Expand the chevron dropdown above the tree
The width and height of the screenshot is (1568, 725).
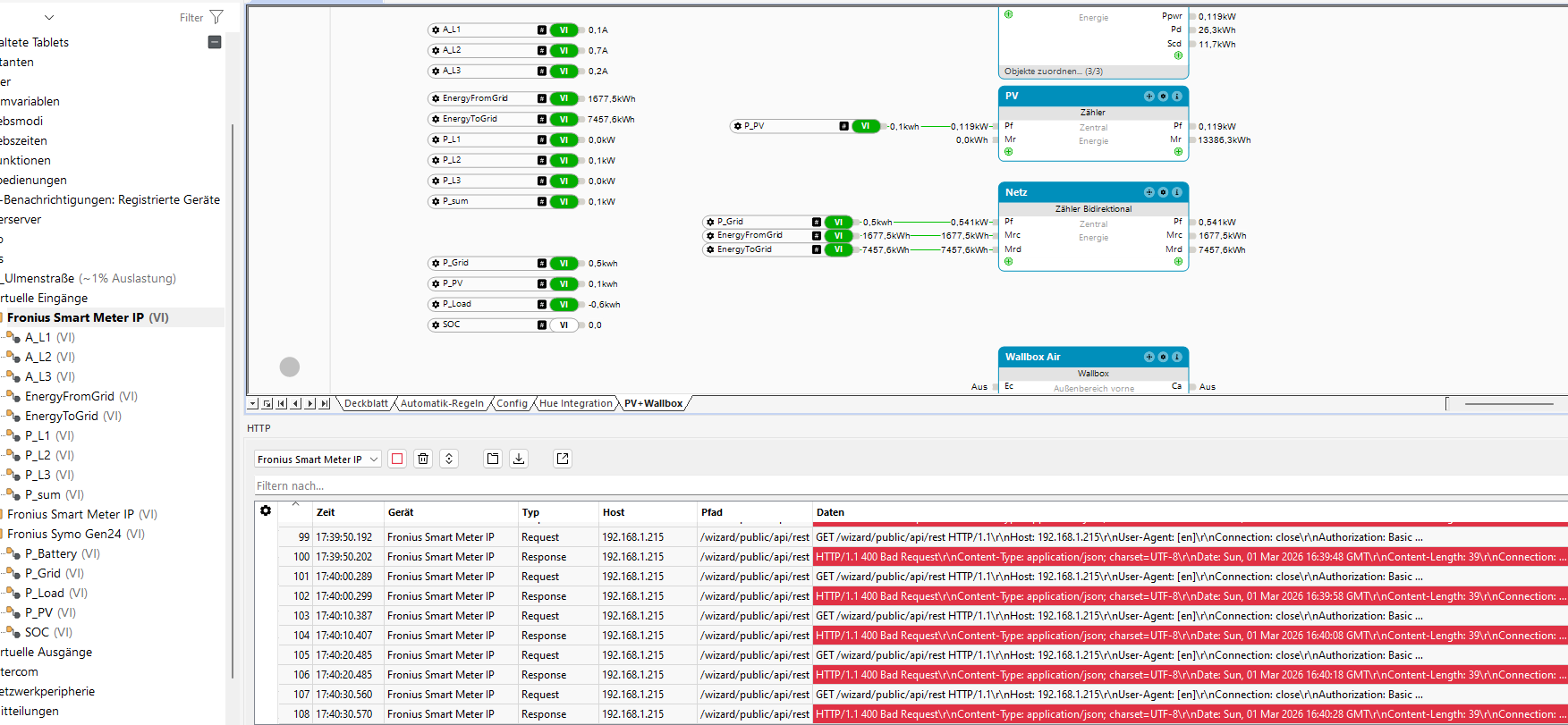point(49,17)
